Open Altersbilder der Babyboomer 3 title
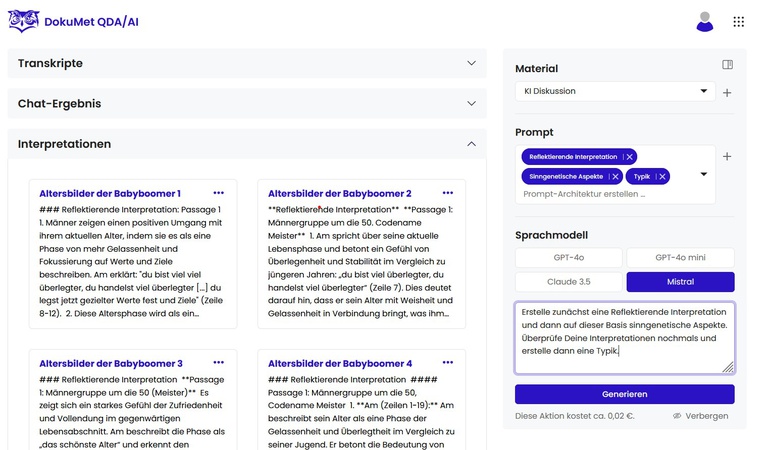This screenshot has width=768, height=450. (x=111, y=363)
